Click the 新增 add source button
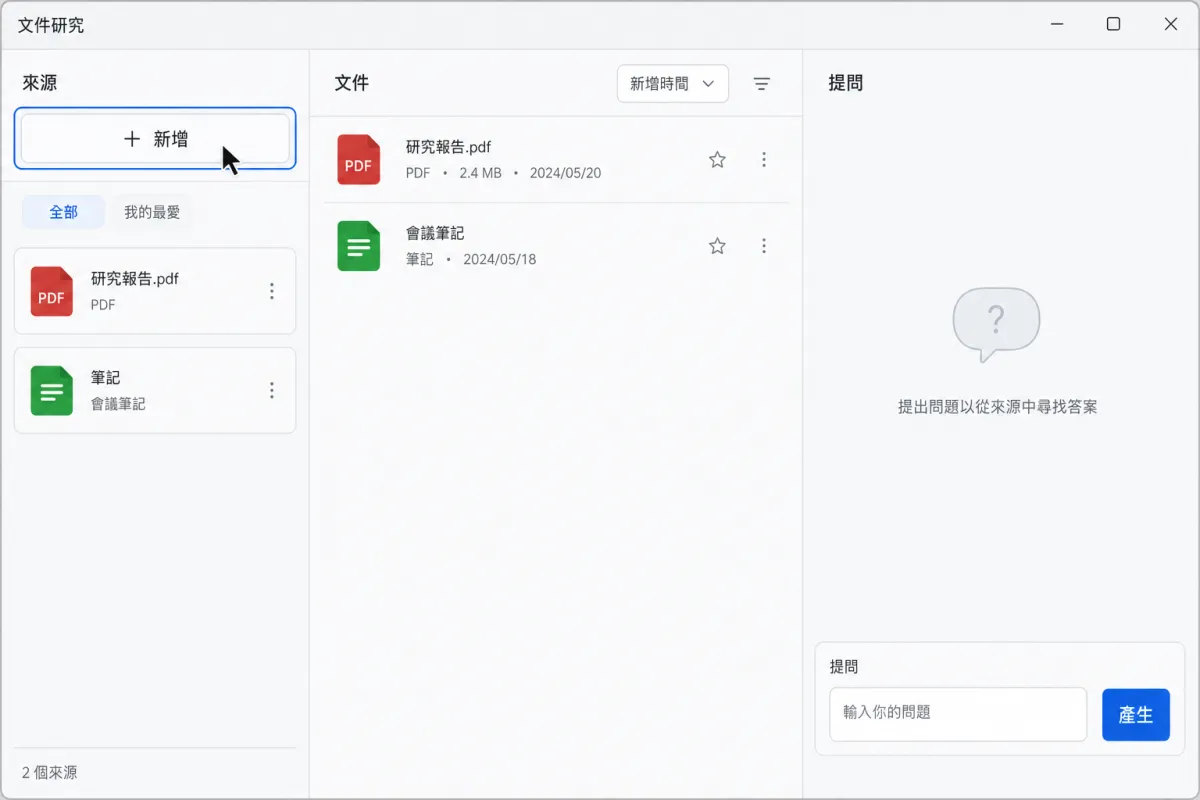1200x800 pixels. click(155, 139)
